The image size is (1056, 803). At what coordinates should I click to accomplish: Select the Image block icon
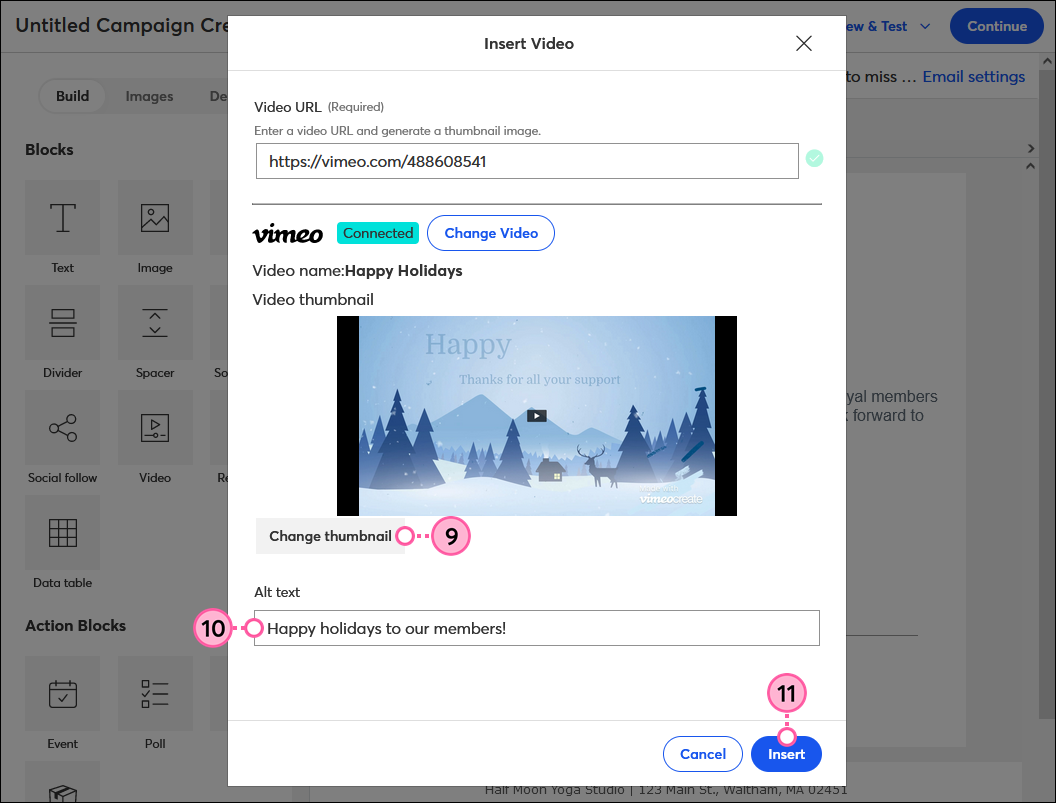pos(155,218)
